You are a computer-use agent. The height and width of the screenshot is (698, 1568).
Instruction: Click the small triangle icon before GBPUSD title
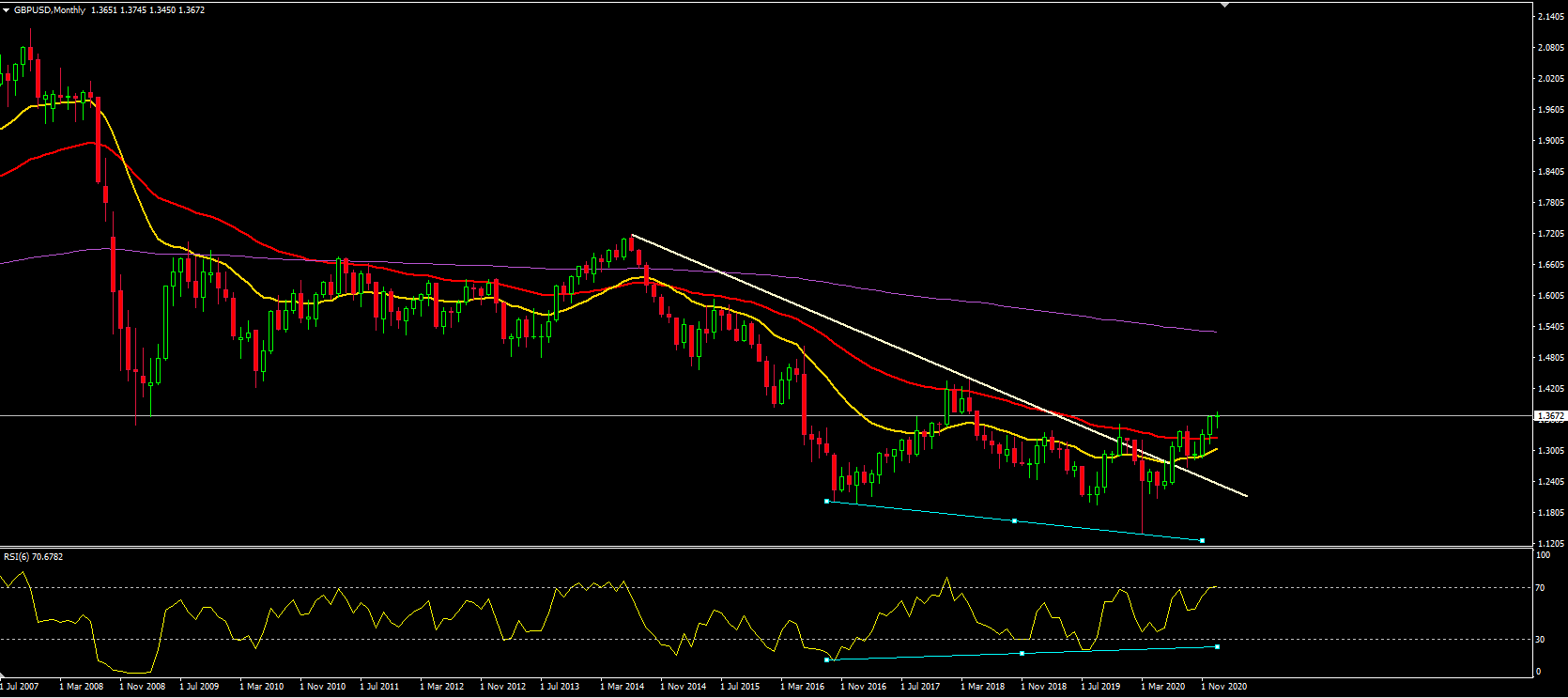(6, 10)
